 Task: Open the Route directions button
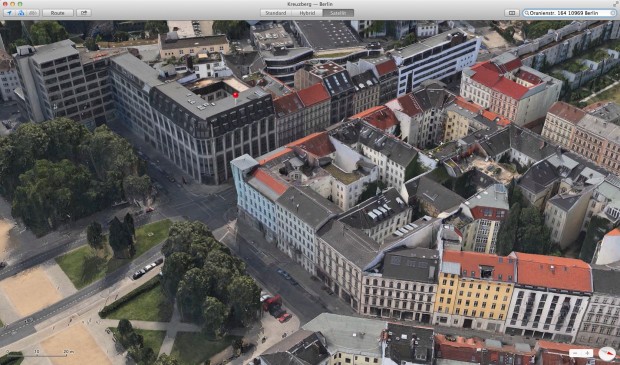(x=58, y=13)
